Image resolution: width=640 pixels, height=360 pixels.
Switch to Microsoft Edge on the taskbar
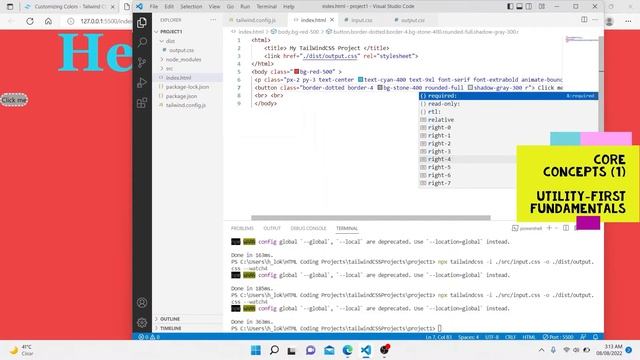click(x=347, y=350)
